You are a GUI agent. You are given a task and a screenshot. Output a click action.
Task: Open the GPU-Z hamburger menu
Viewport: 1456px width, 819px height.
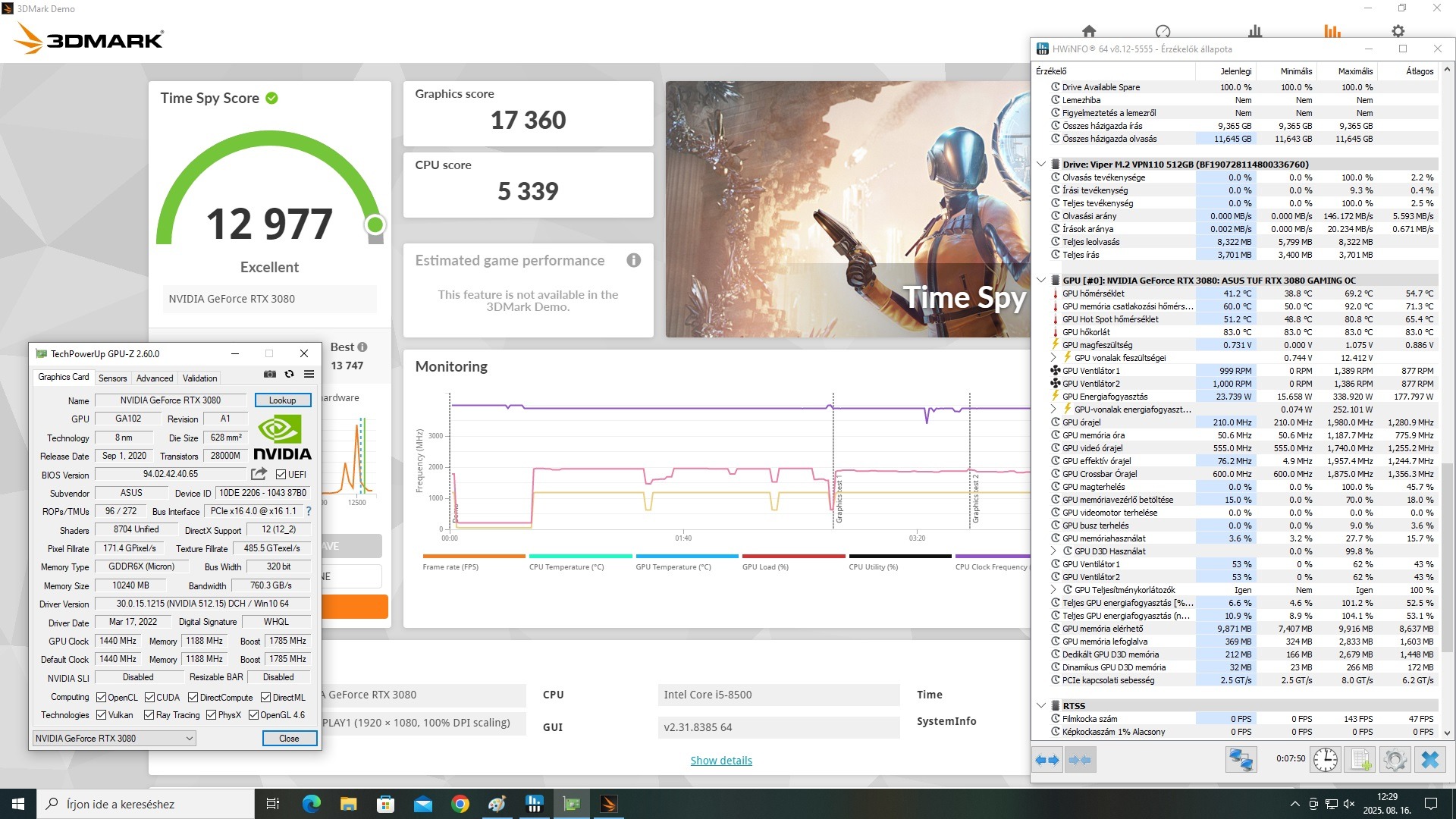tap(309, 374)
